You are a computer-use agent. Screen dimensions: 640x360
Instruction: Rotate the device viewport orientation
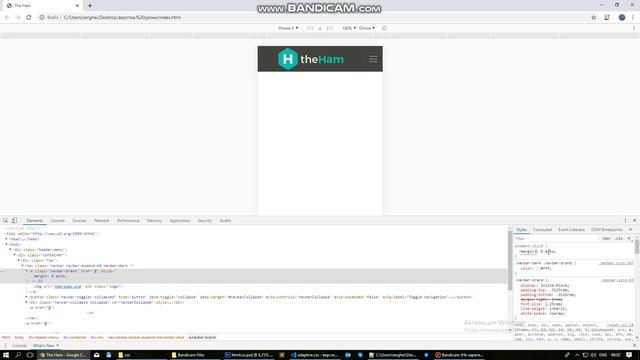pos(384,28)
